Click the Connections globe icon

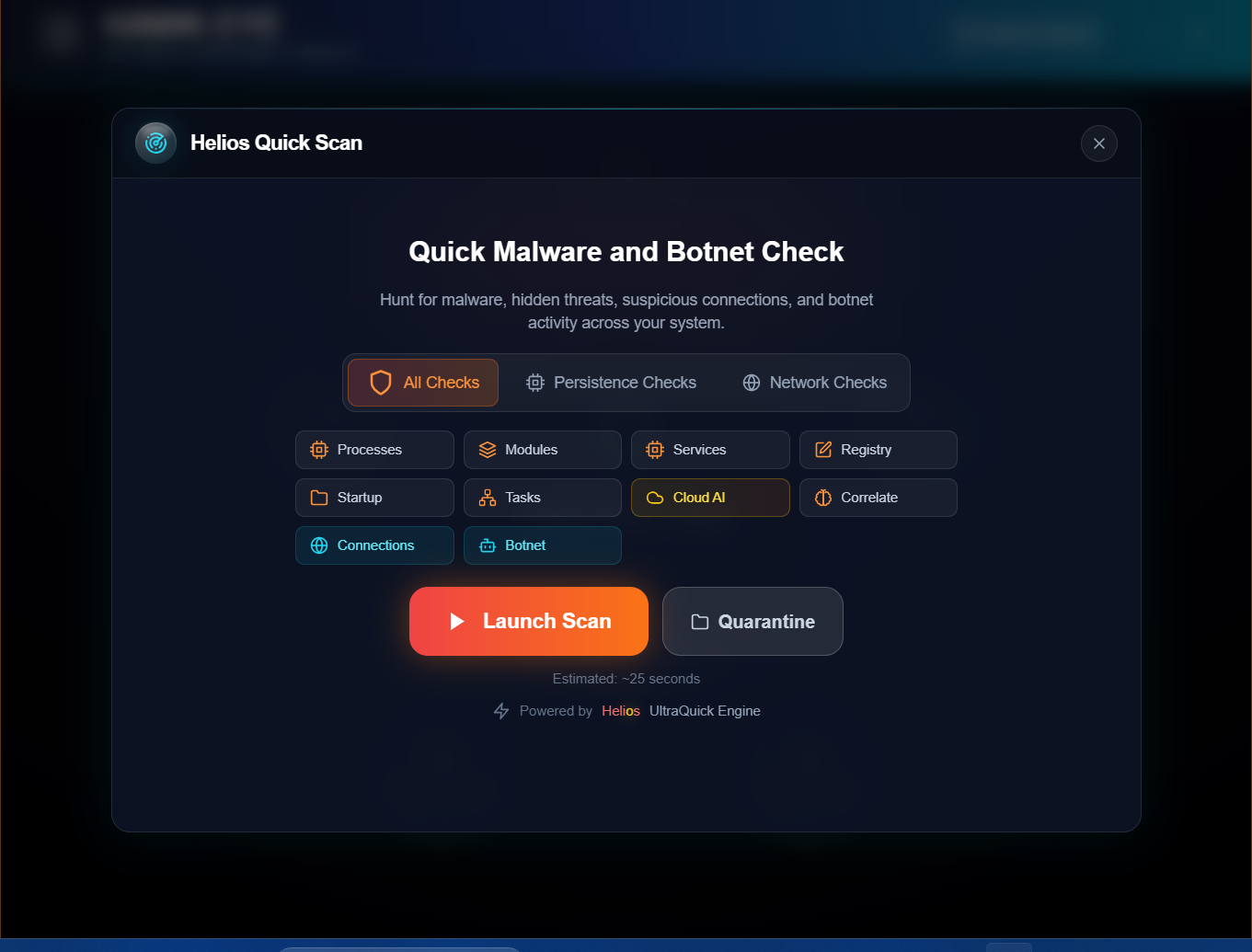[x=319, y=545]
